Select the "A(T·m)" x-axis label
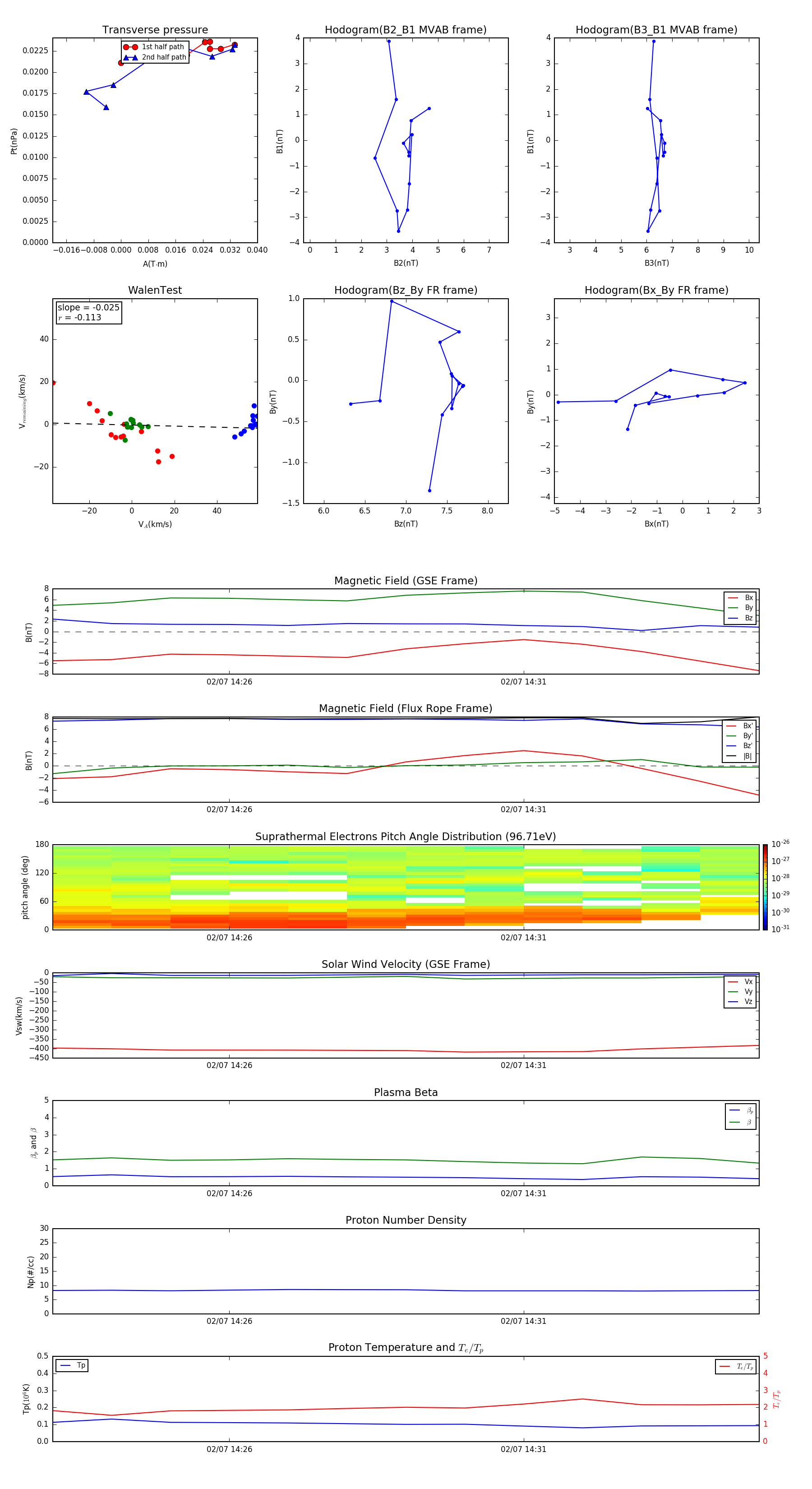The width and height of the screenshot is (812, 1489). tap(155, 264)
